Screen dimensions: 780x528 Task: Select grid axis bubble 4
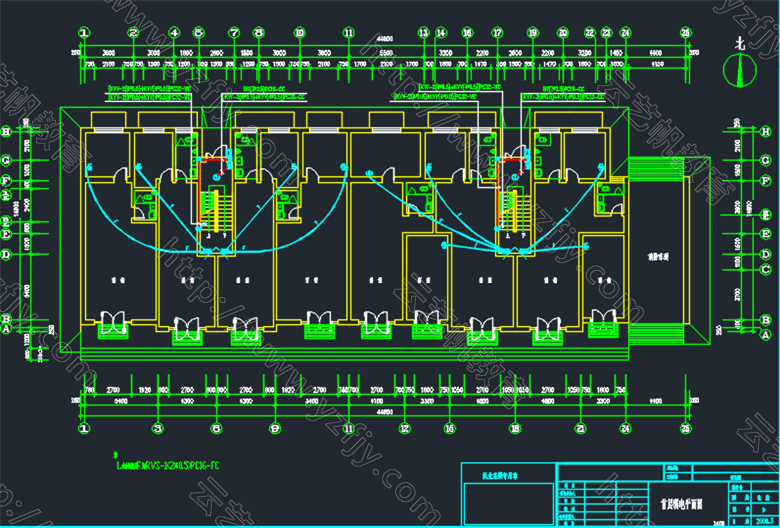click(x=174, y=33)
